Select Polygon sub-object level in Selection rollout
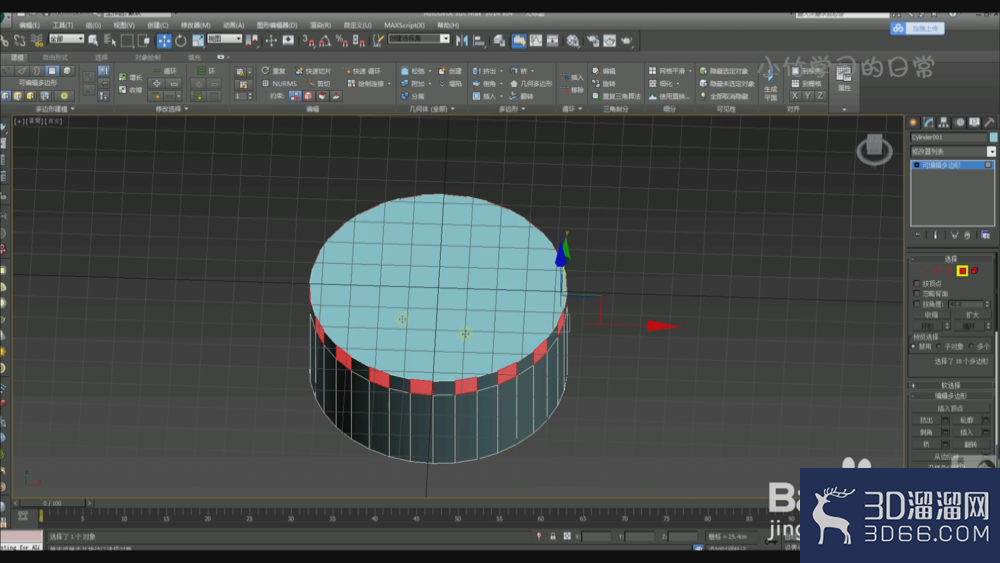This screenshot has width=1000, height=563. click(x=962, y=271)
